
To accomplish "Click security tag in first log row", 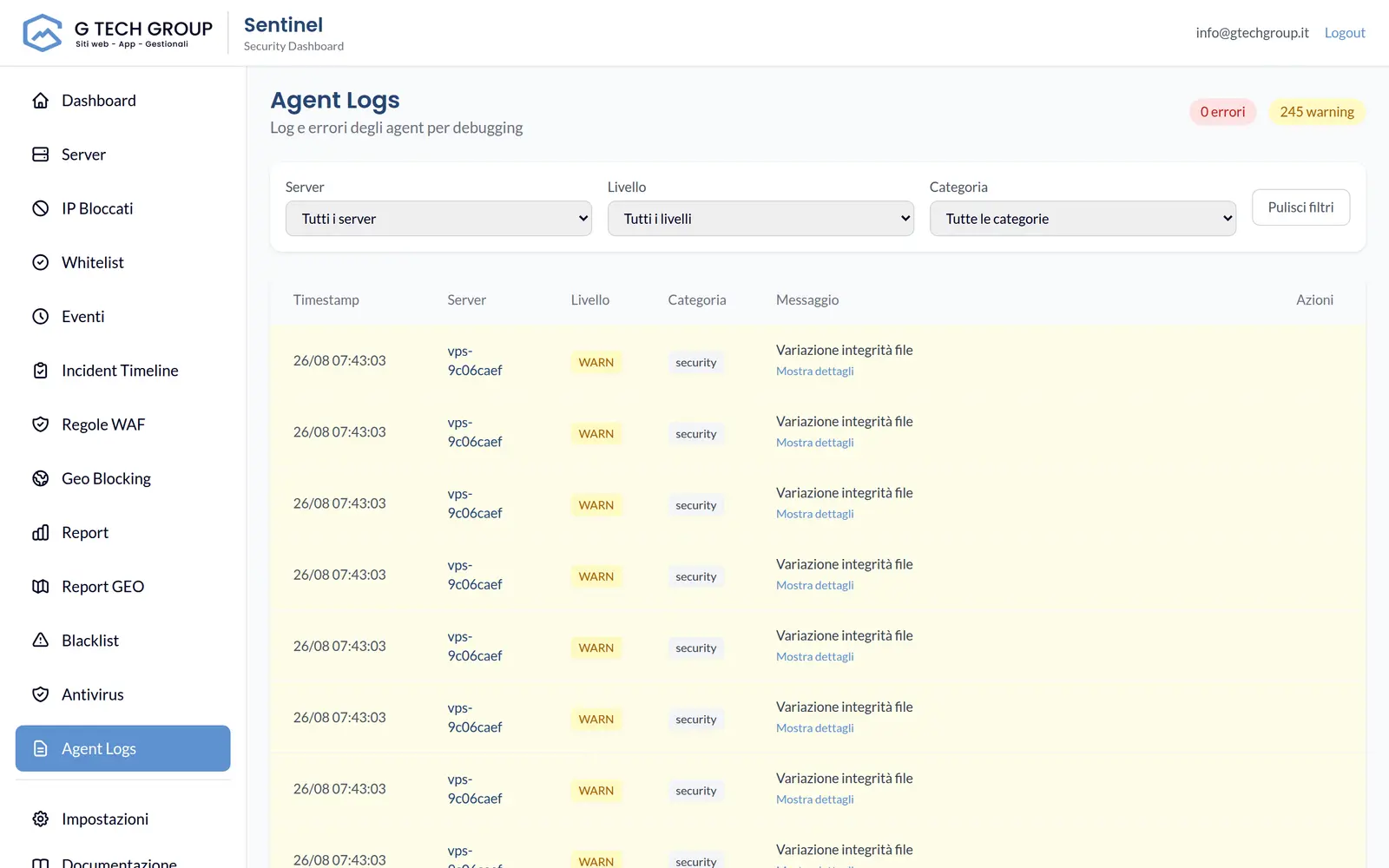I will 696,363.
